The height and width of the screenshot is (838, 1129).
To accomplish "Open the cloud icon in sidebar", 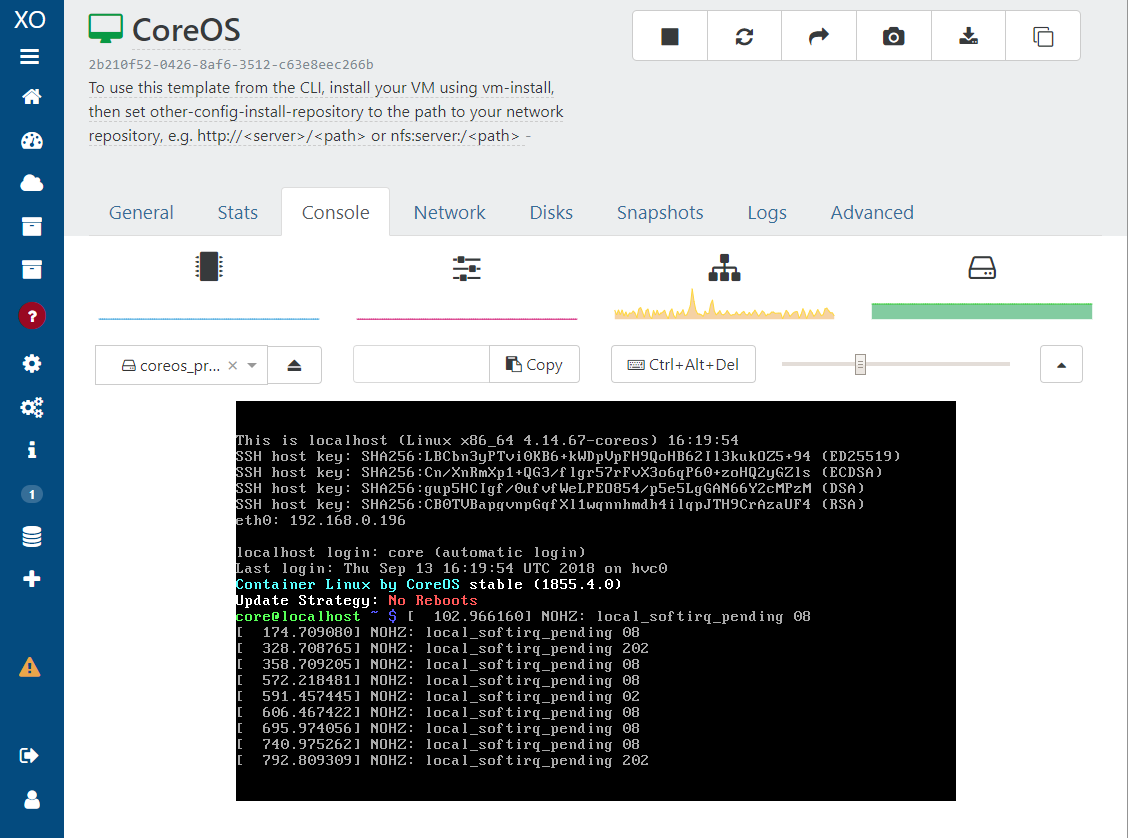I will click(31, 183).
